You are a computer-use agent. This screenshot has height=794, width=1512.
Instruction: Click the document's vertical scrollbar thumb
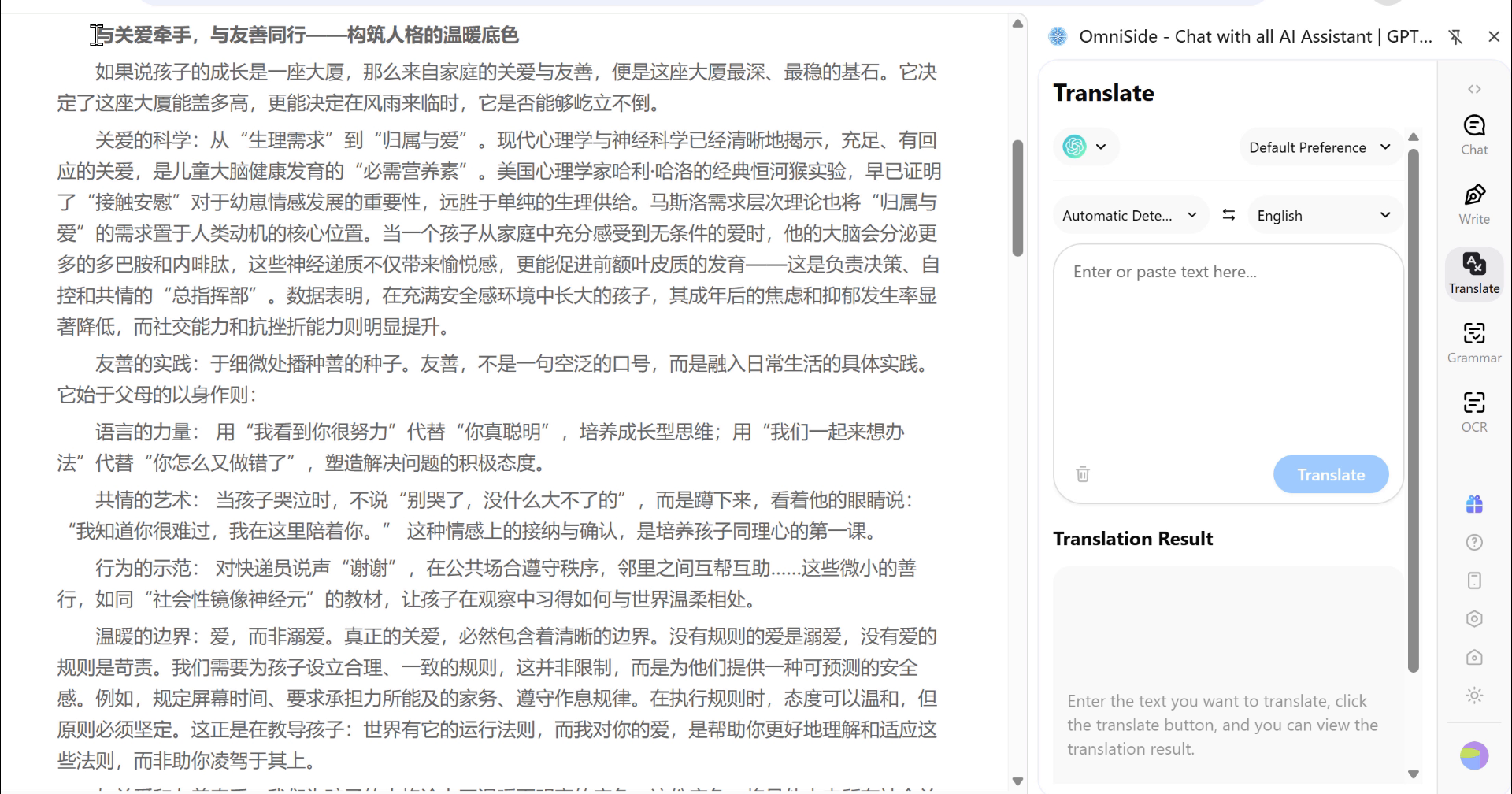(x=1017, y=197)
